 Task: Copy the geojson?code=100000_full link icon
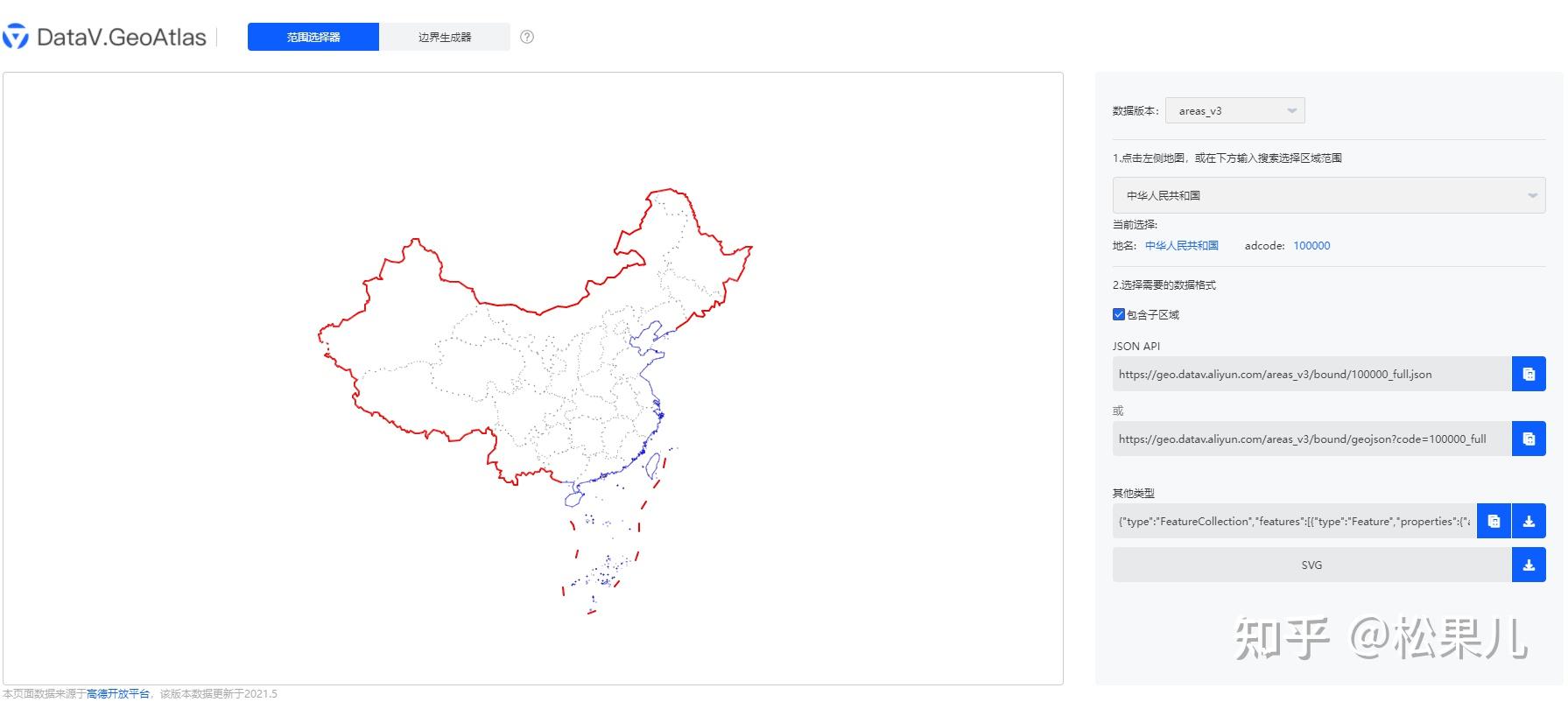click(x=1529, y=439)
